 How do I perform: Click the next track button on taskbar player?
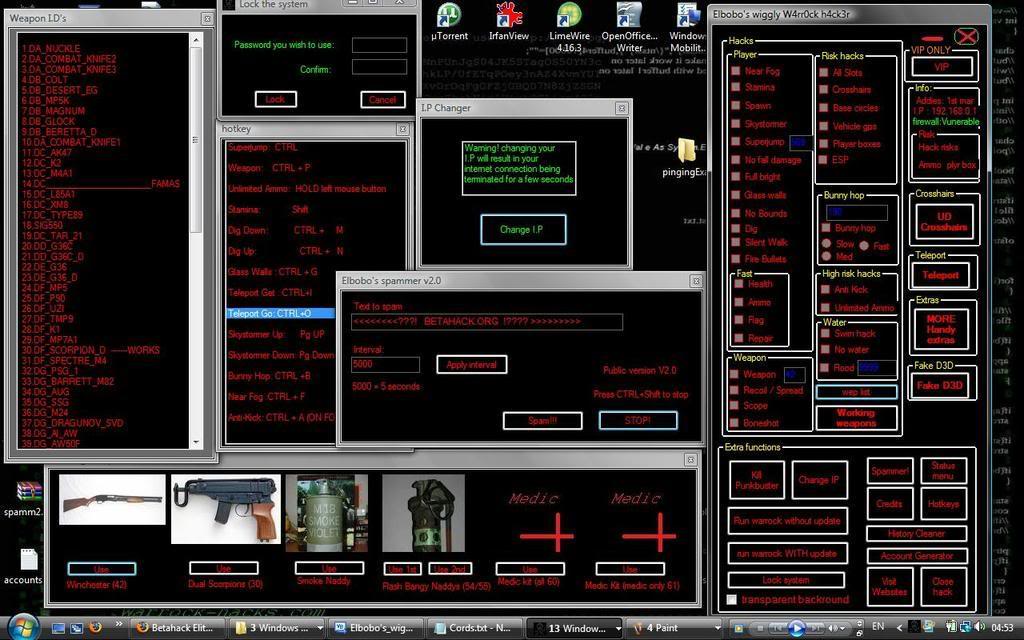[x=814, y=628]
